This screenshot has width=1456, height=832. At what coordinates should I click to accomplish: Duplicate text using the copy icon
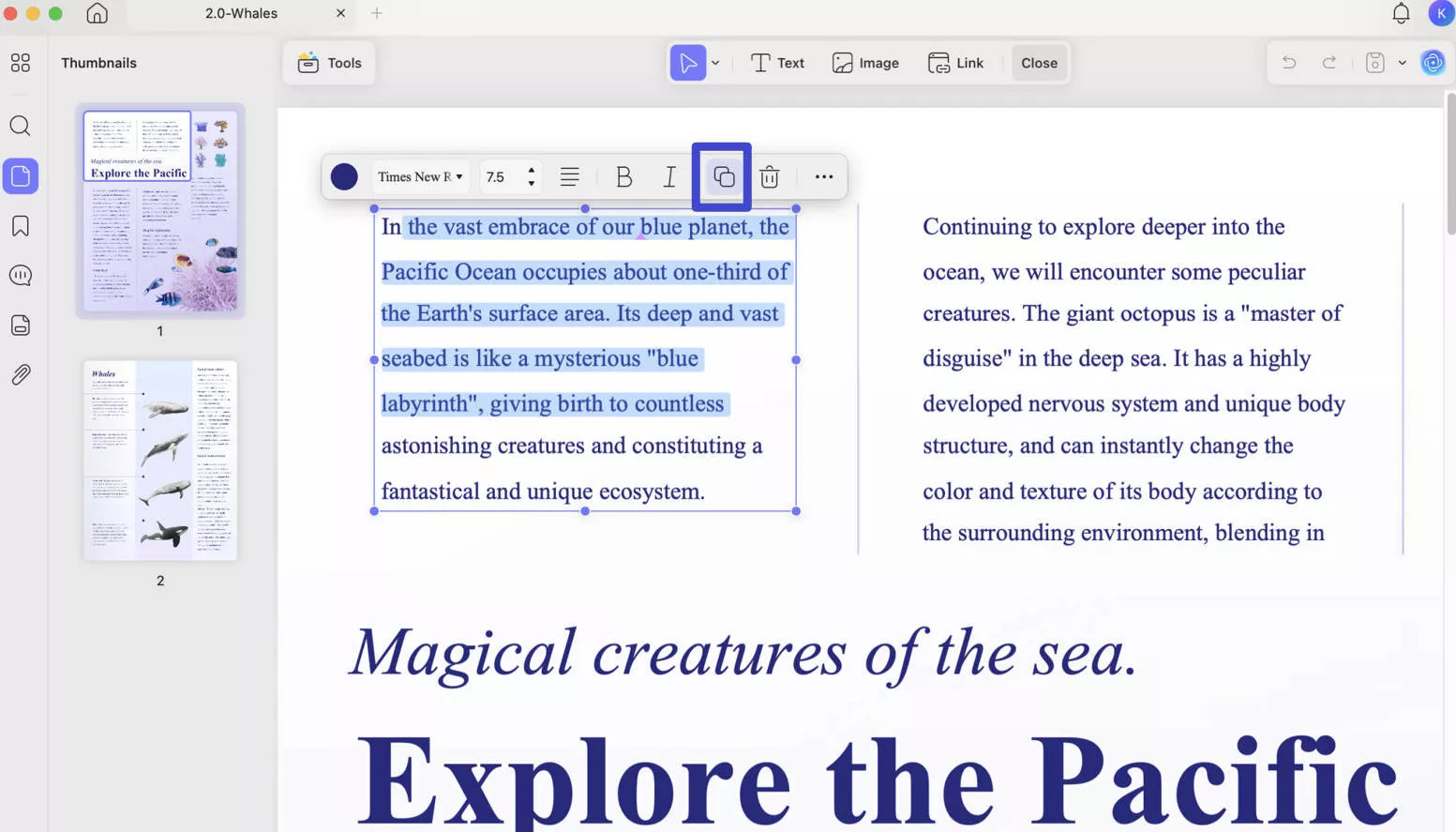[721, 176]
